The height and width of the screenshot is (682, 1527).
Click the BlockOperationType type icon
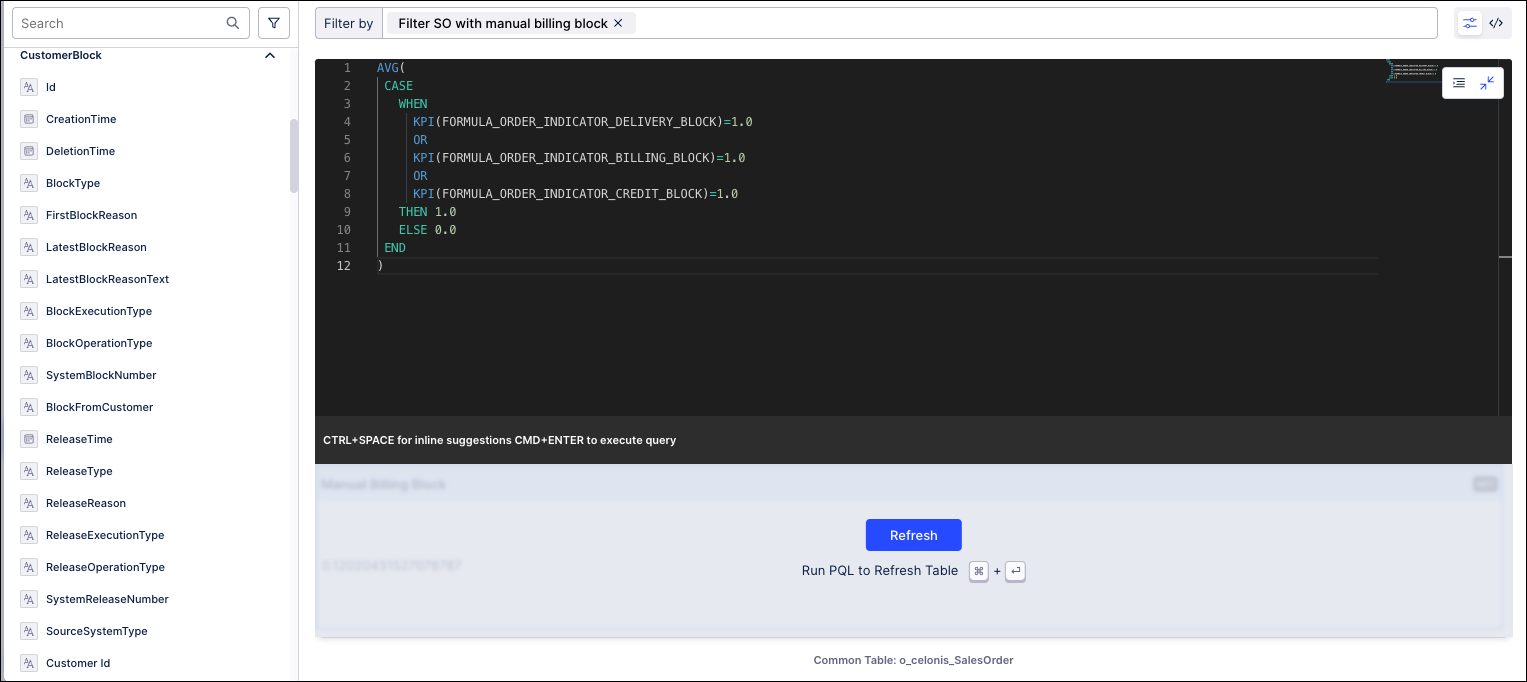tap(28, 343)
